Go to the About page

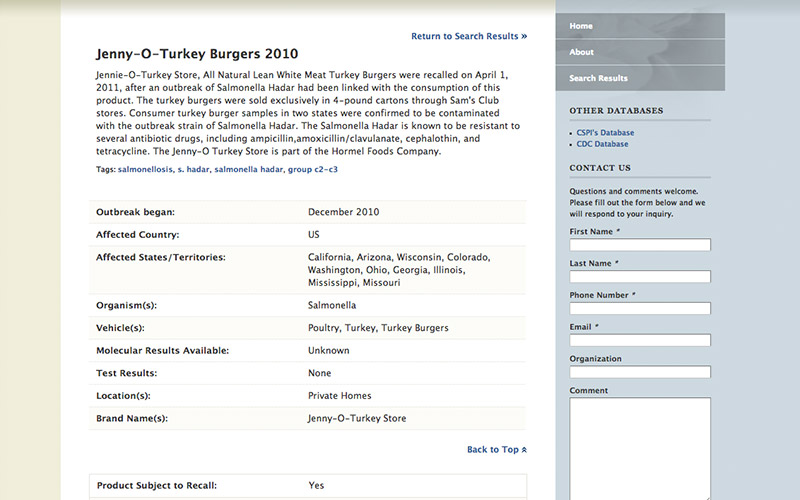tap(582, 52)
